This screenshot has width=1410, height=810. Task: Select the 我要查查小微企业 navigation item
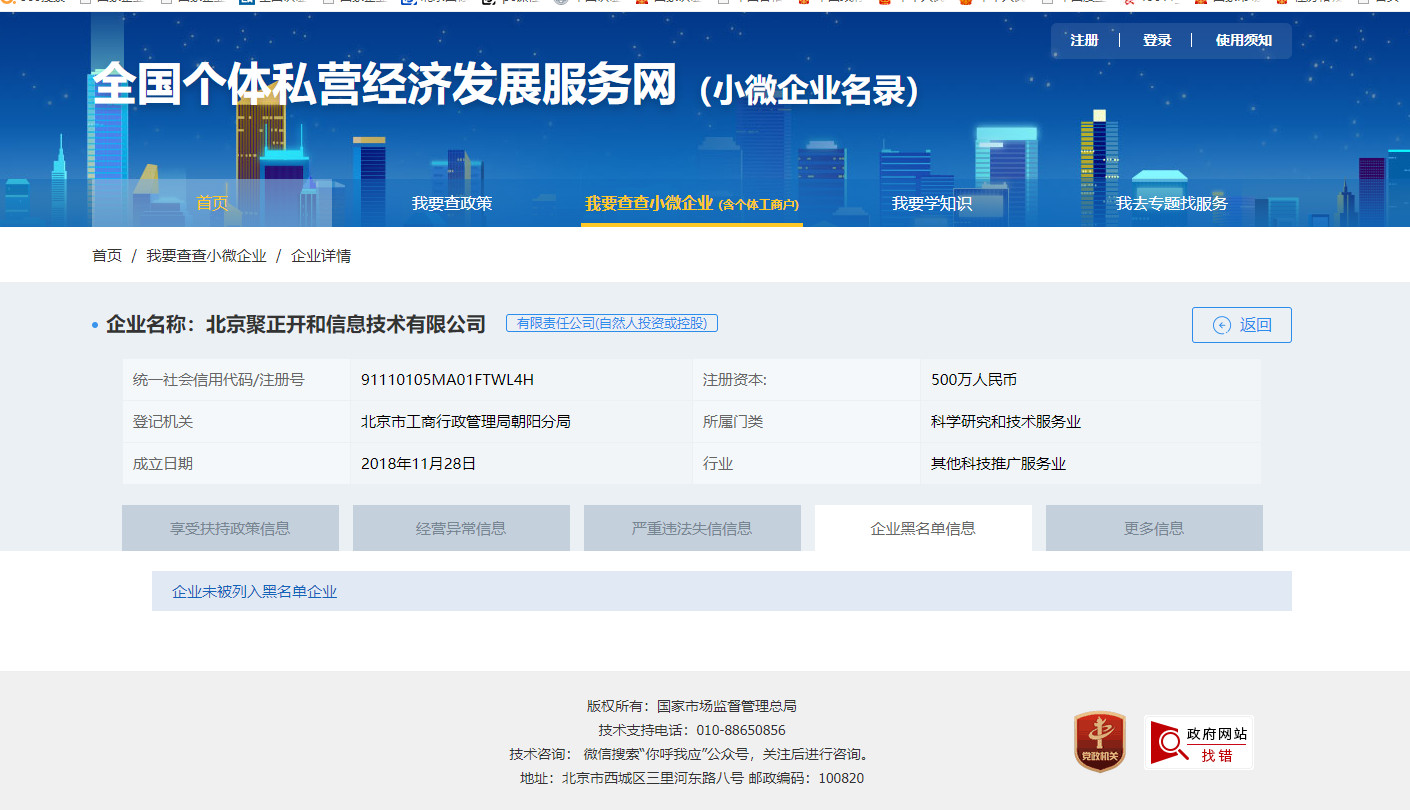point(691,203)
